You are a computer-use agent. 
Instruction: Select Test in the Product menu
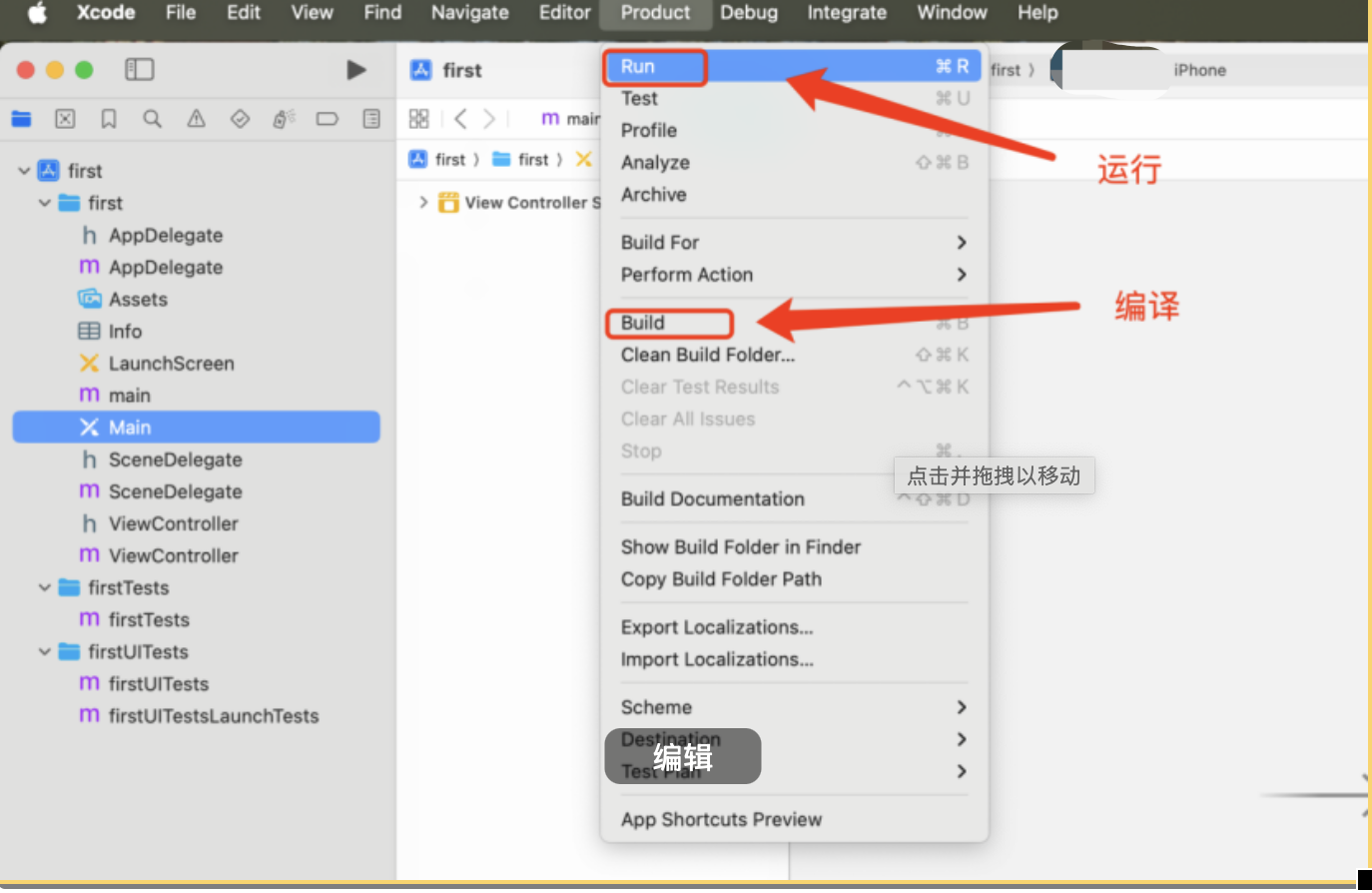[x=794, y=98]
